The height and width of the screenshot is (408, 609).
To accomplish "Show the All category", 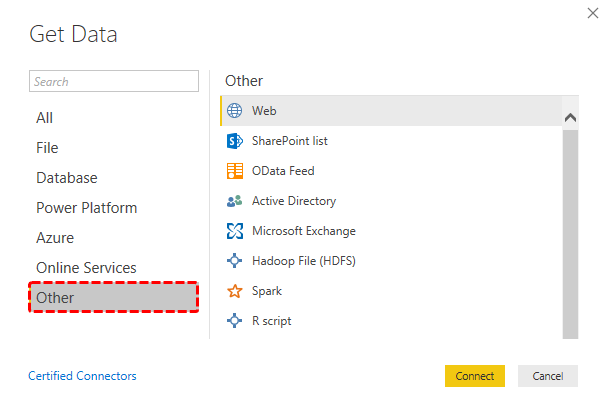I will [44, 118].
